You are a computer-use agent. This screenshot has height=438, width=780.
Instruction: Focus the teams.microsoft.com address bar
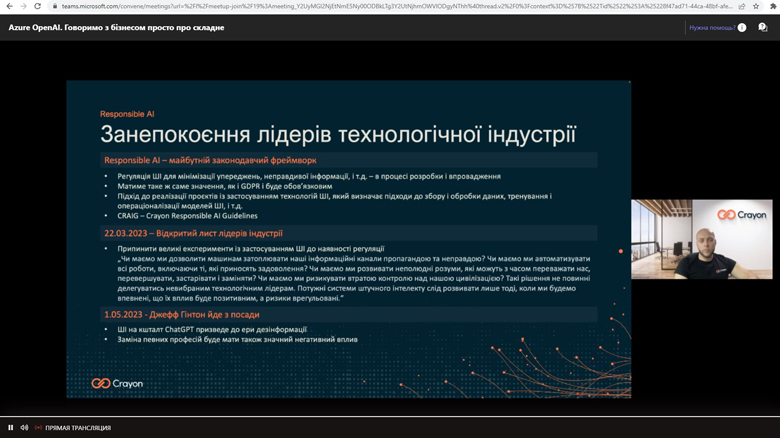(x=397, y=6)
